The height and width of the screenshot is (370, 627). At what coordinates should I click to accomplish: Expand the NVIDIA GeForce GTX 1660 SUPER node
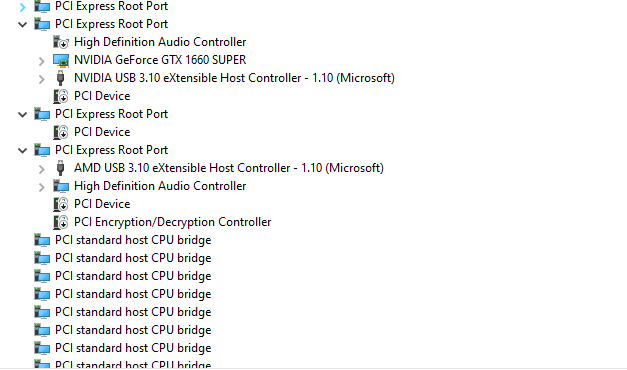pos(42,61)
